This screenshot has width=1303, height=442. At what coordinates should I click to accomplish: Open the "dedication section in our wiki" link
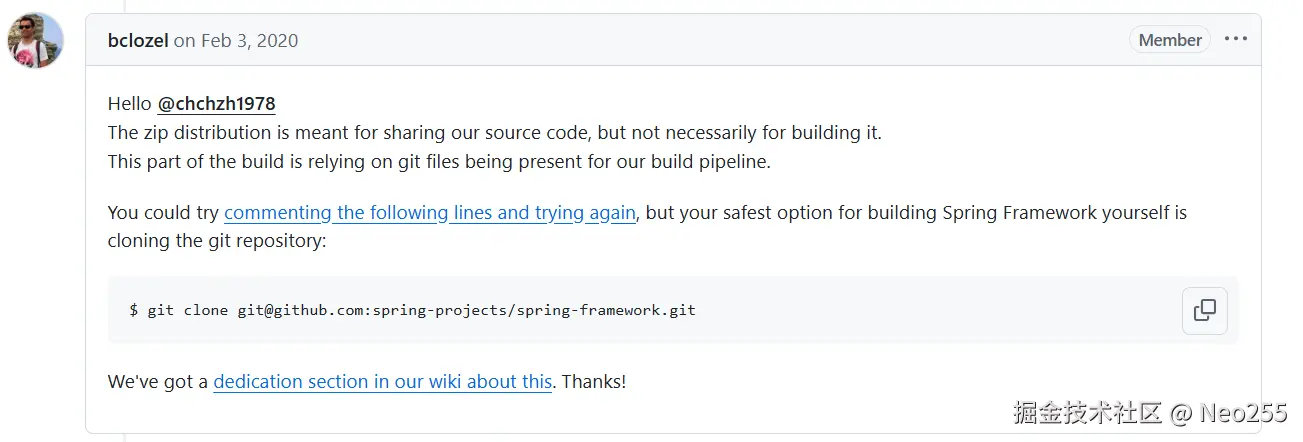click(x=382, y=381)
